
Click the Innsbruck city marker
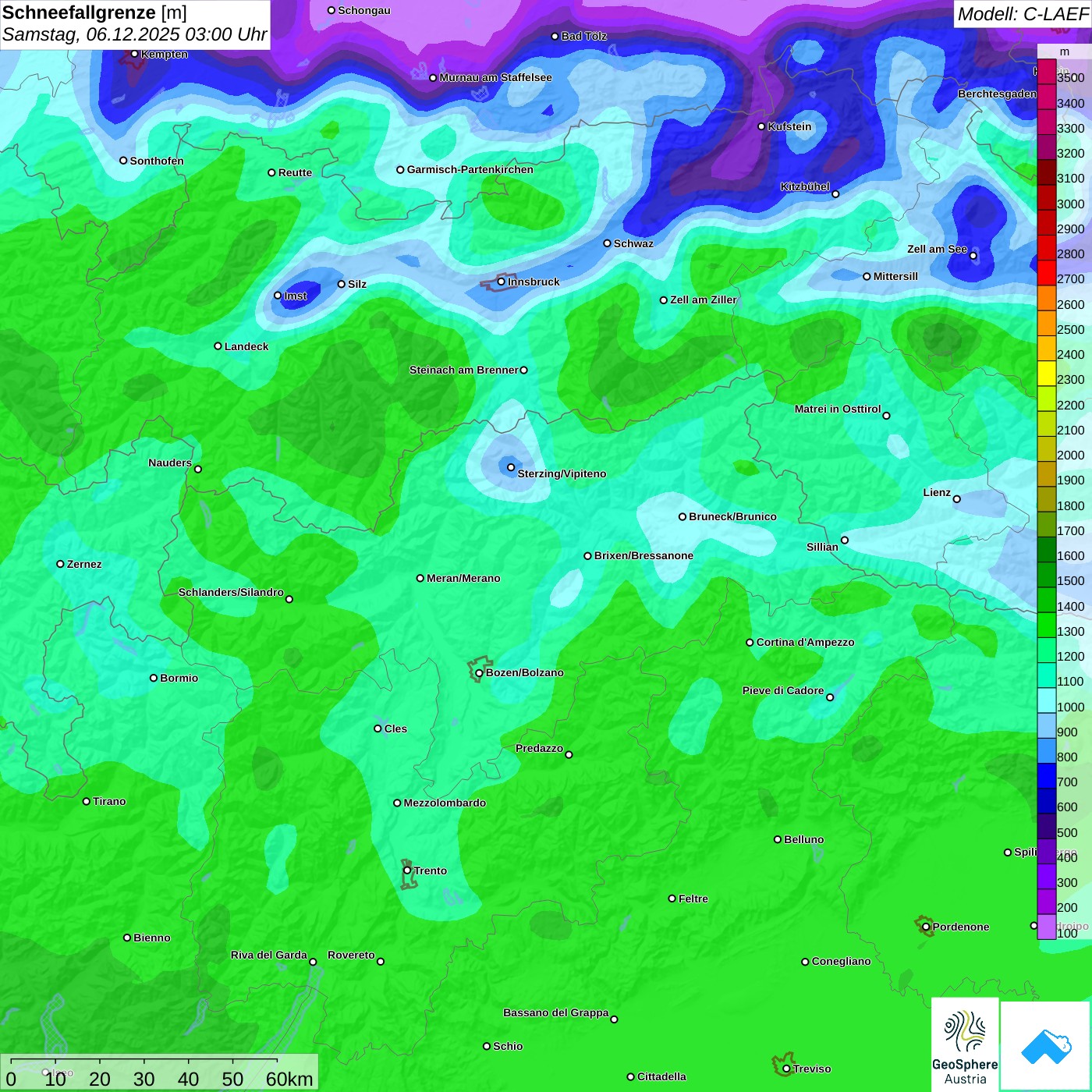pos(502,282)
